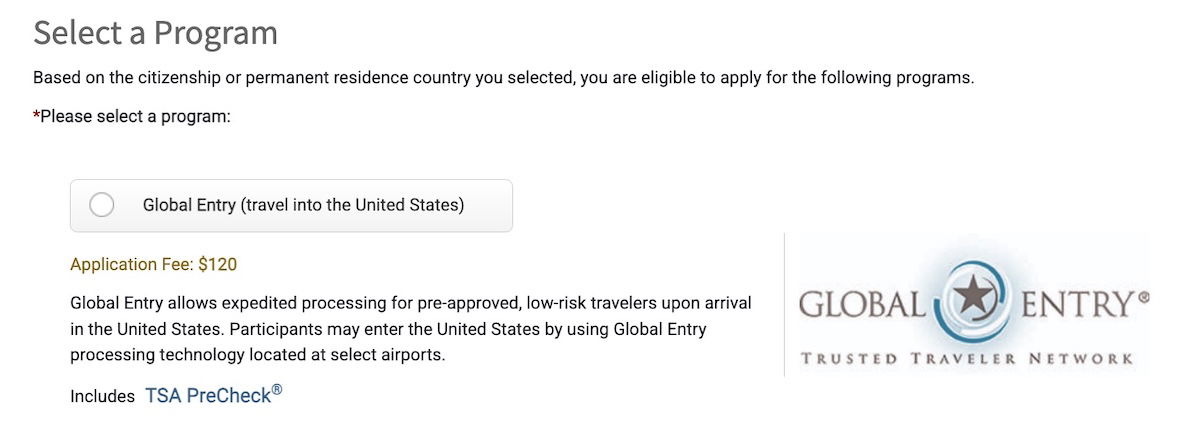Click the Select a Program heading
Image resolution: width=1200 pixels, height=430 pixels.
pyautogui.click(x=155, y=33)
